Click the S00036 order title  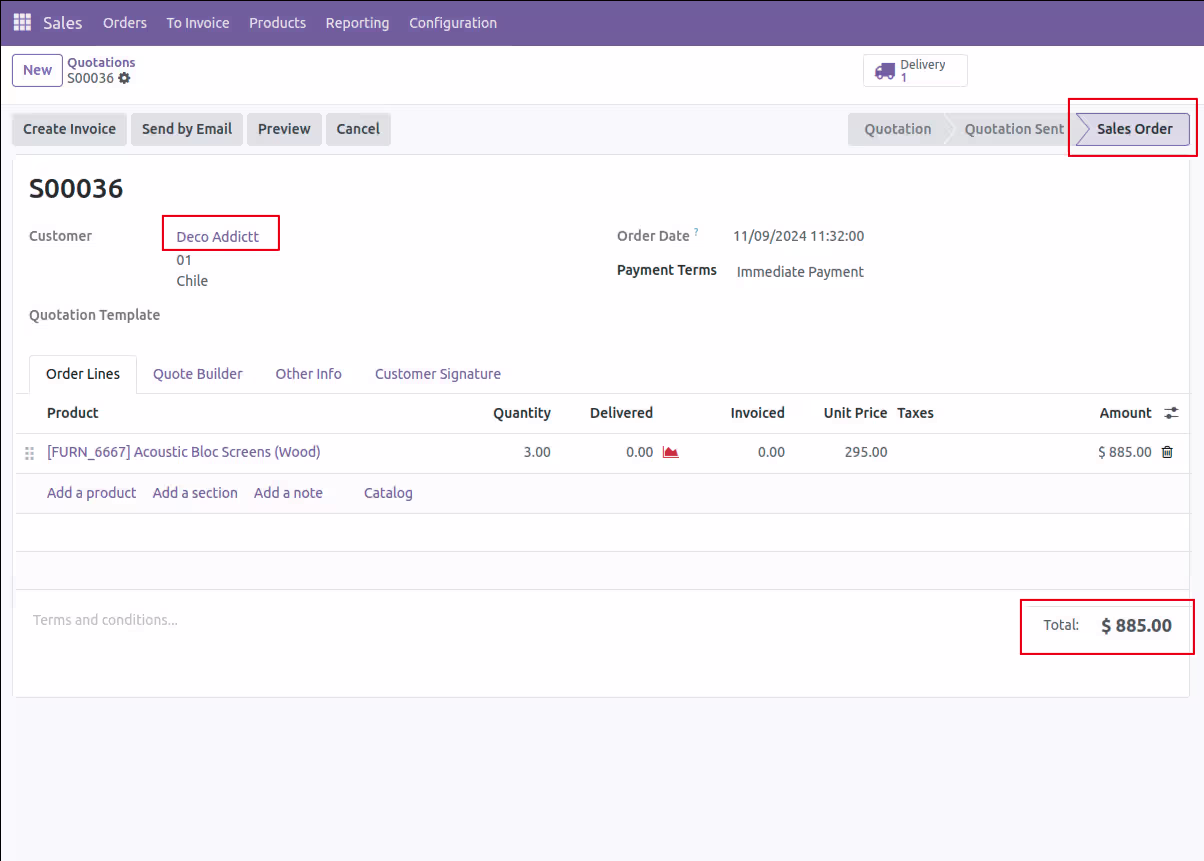point(76,188)
